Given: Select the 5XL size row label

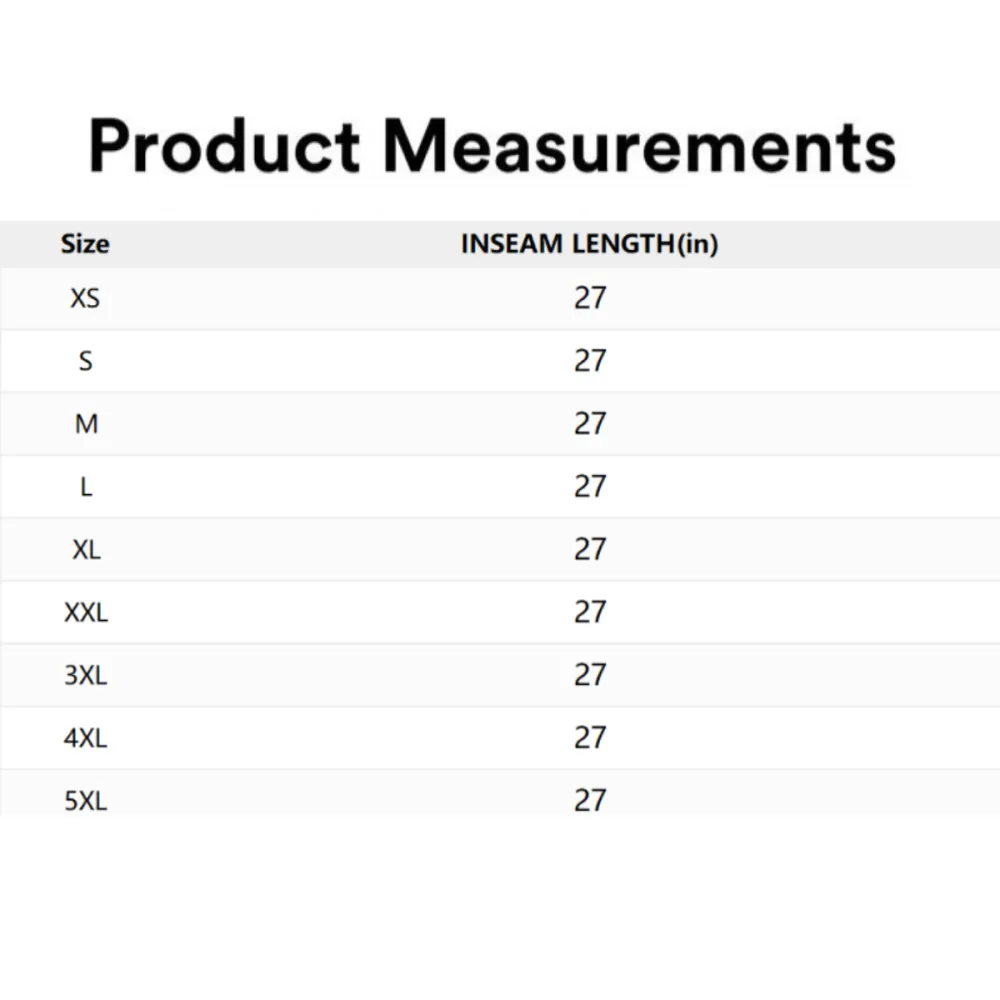Looking at the screenshot, I should [x=86, y=800].
